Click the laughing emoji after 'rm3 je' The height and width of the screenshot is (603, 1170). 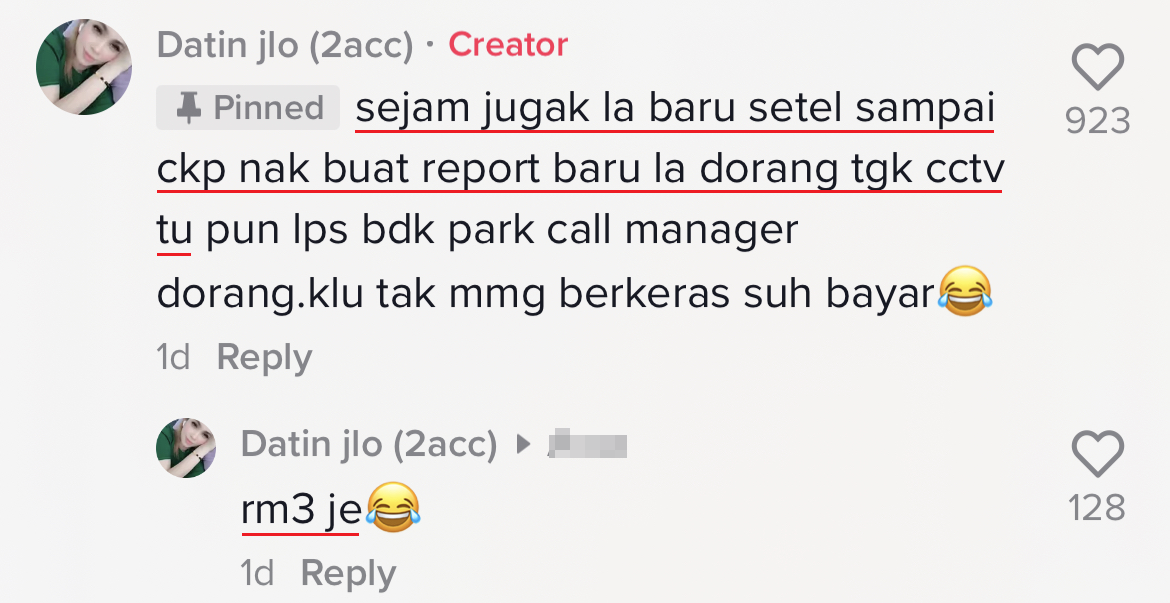[393, 507]
